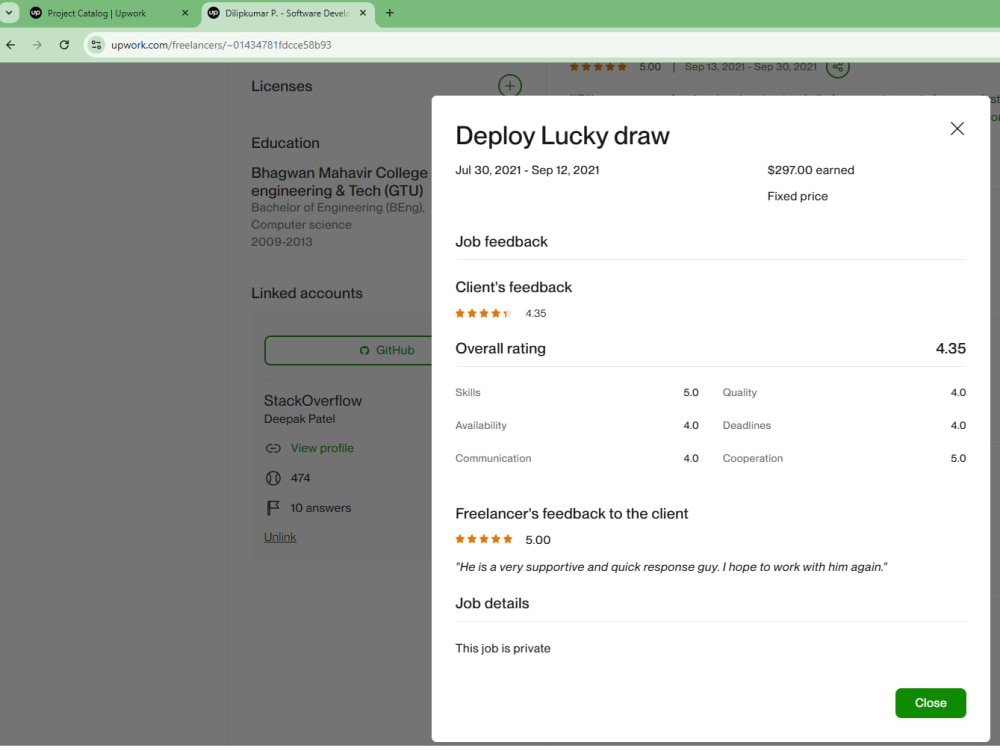Screen dimensions: 1000x751
Task: Click the Availability rating row label
Action: (481, 425)
